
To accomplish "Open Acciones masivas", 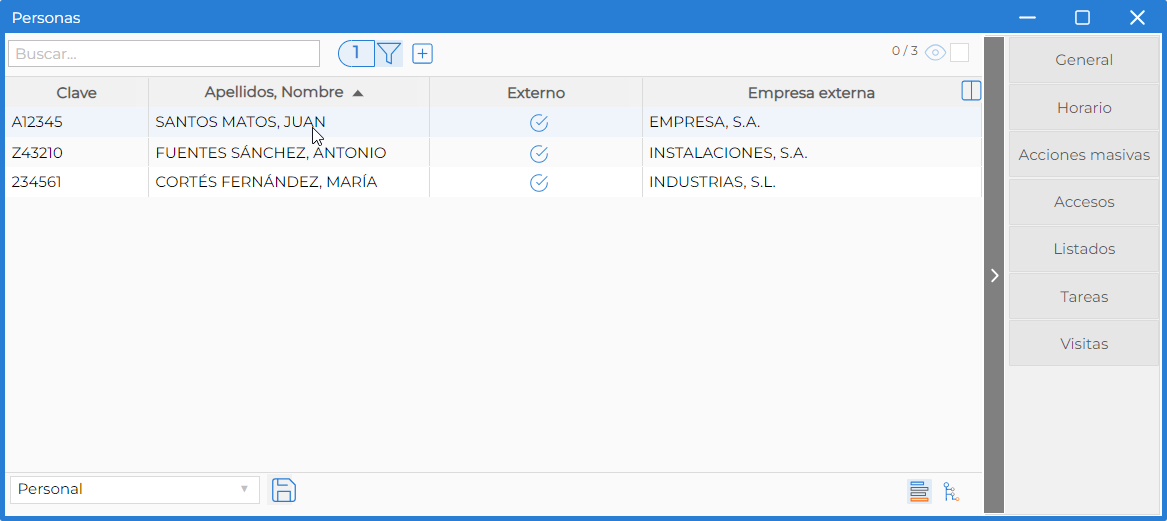I will tap(1084, 155).
